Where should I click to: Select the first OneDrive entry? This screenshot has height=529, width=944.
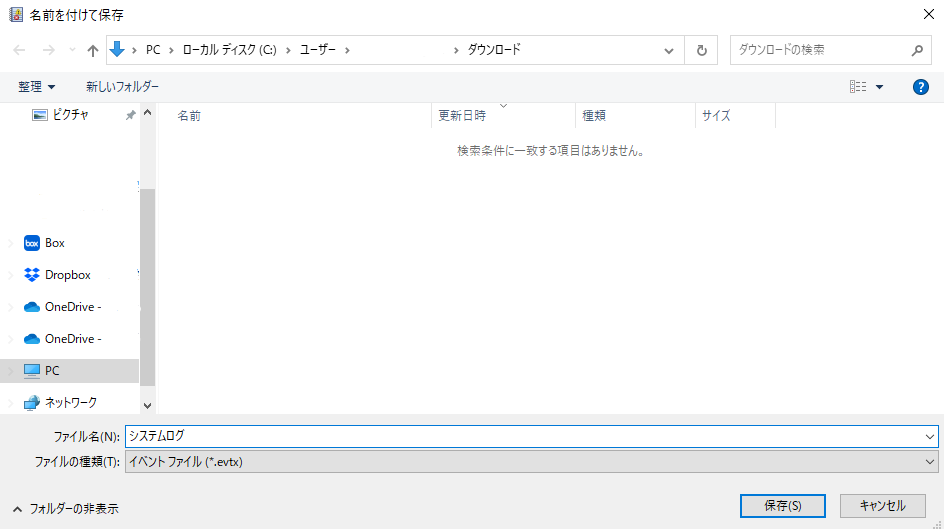[73, 307]
